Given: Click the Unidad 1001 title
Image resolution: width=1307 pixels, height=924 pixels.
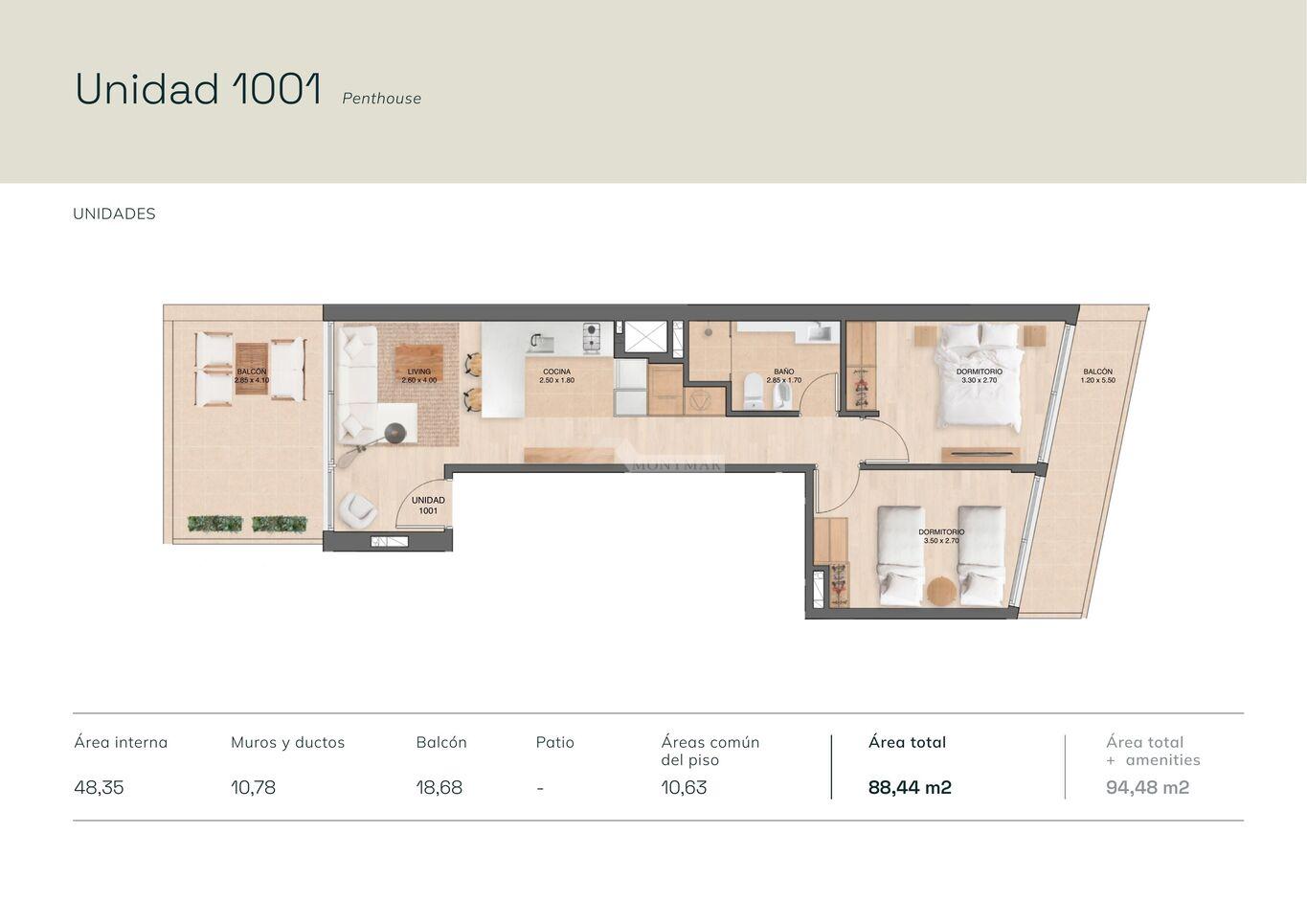Looking at the screenshot, I should click(x=198, y=89).
